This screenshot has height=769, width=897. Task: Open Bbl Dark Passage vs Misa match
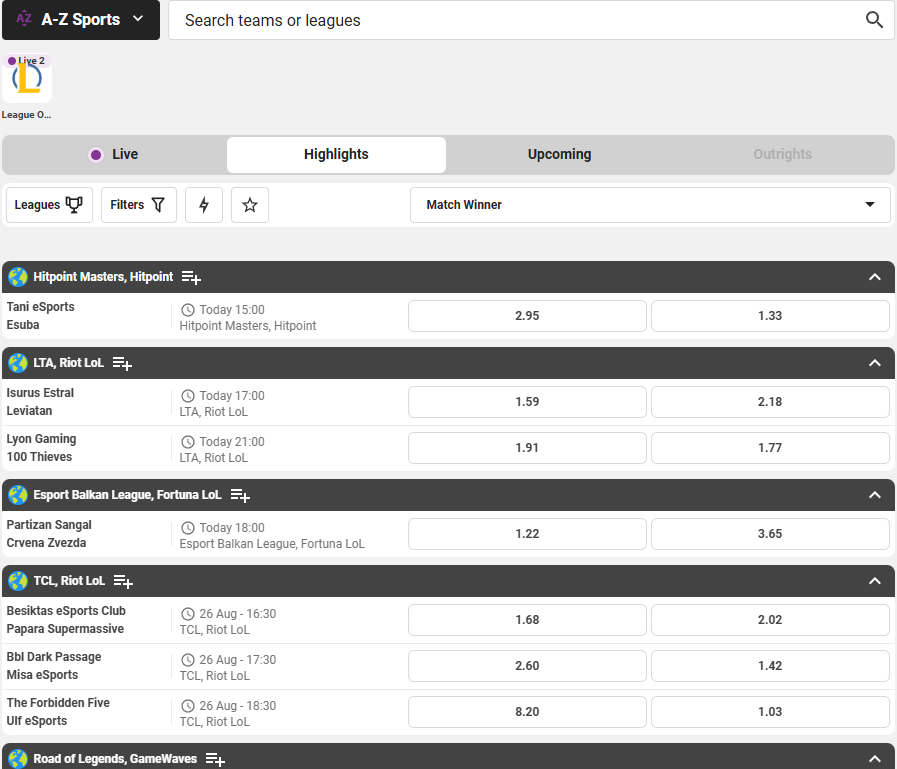click(54, 665)
